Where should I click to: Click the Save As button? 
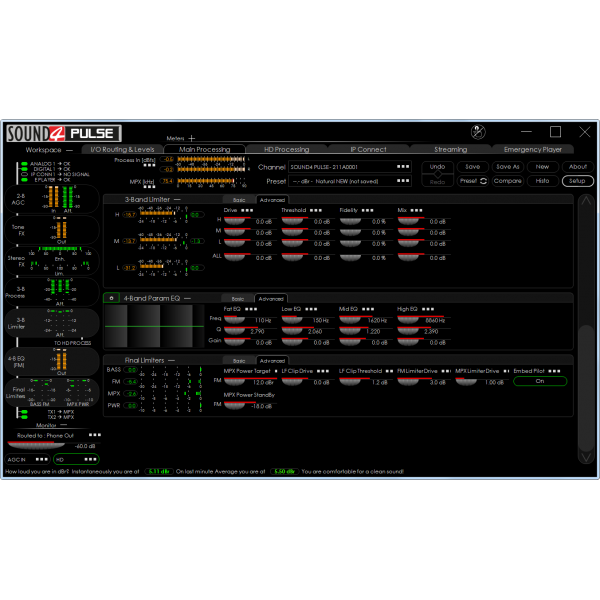508,167
